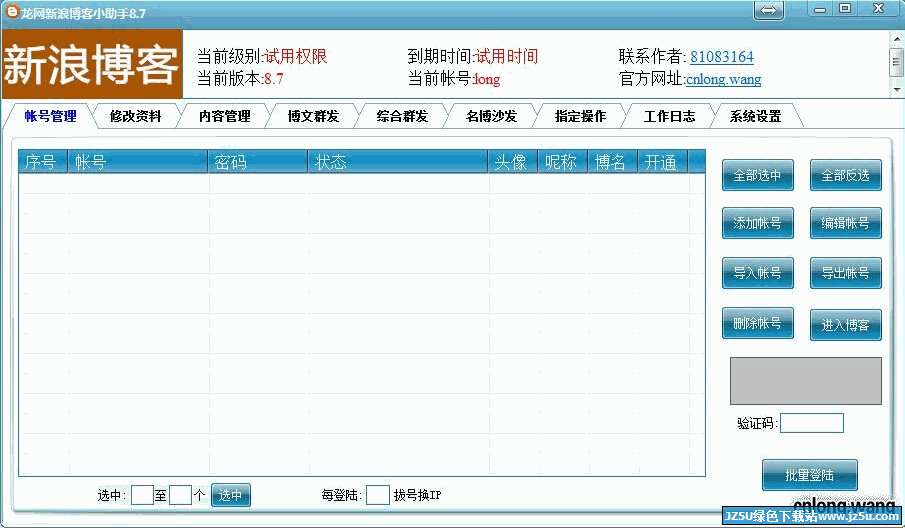Click the 选中 range button
This screenshot has width=905, height=528.
231,495
